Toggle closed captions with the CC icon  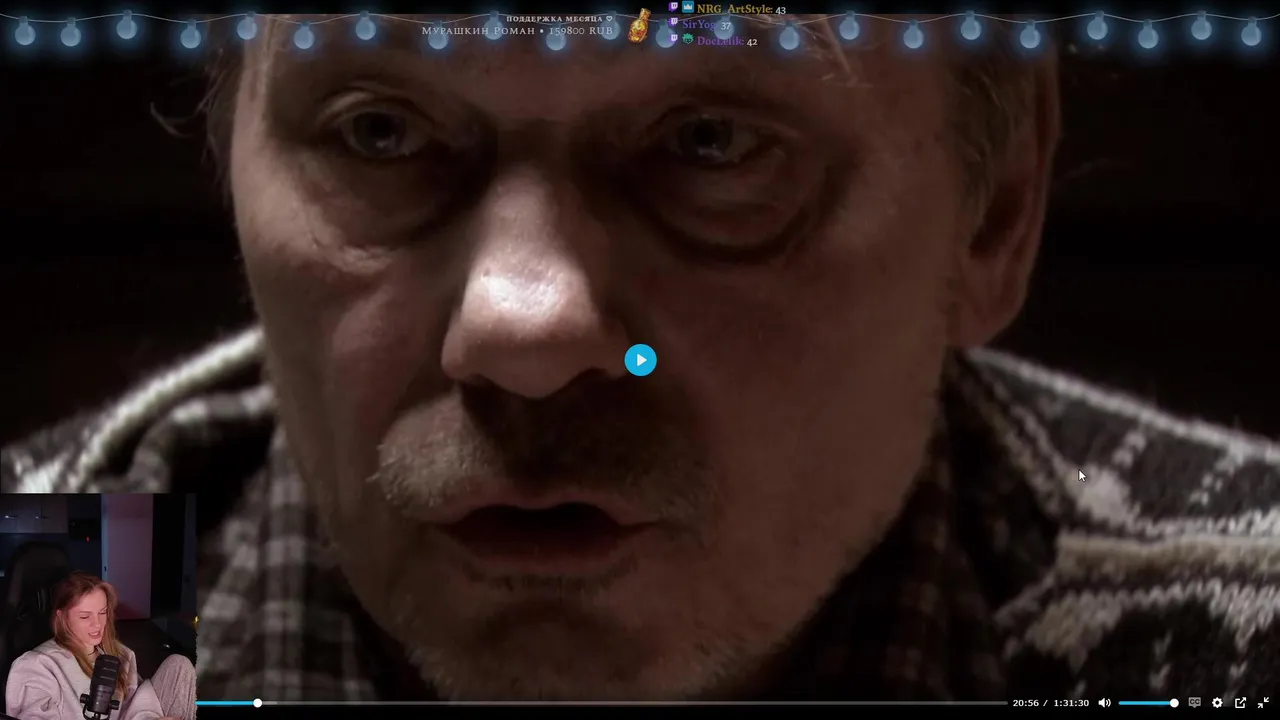pyautogui.click(x=1194, y=703)
